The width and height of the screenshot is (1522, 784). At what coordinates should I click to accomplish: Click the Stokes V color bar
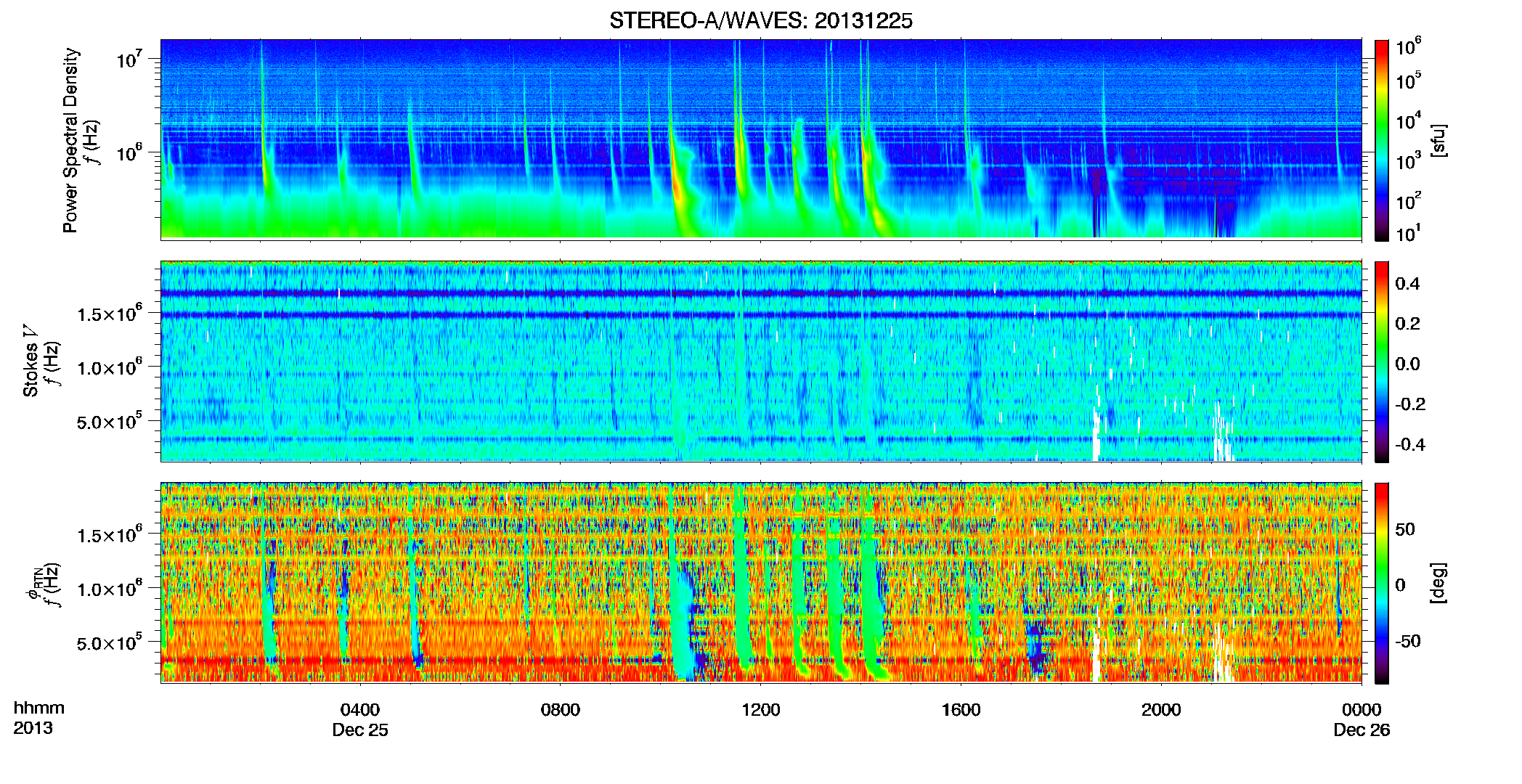1382,362
